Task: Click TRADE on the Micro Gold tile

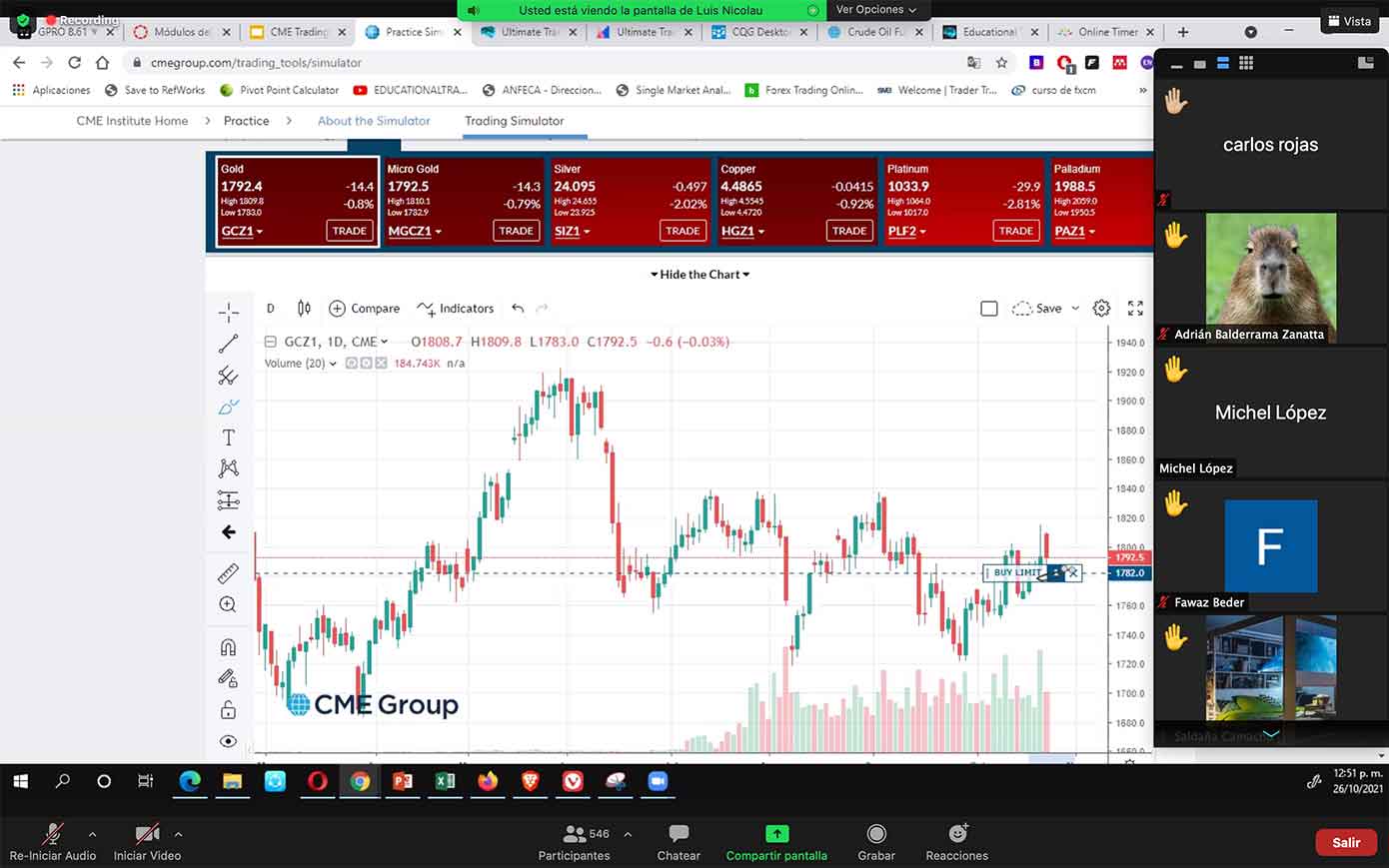Action: pos(516,231)
